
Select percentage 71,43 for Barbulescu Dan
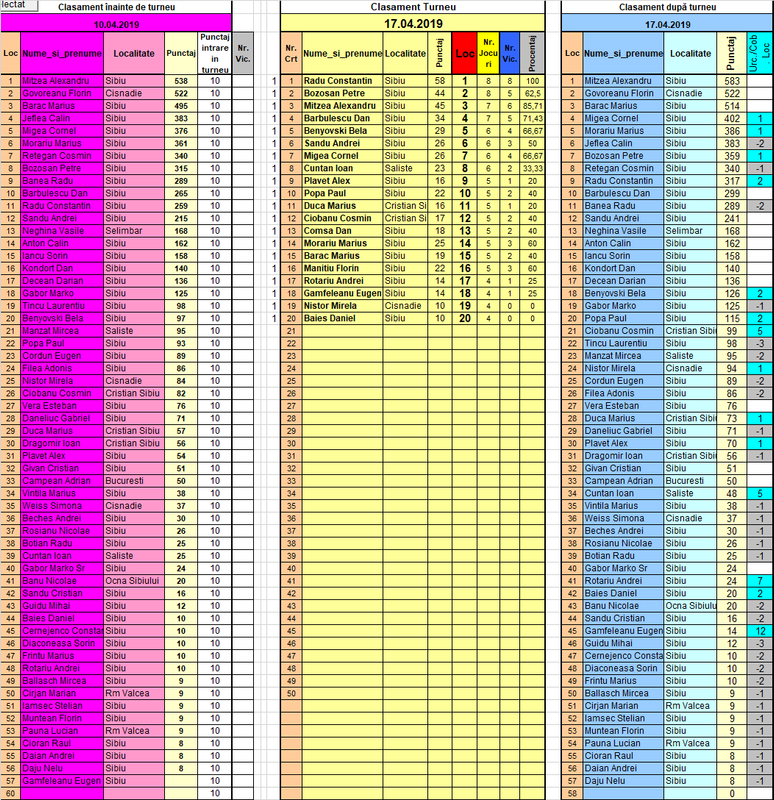[x=532, y=118]
